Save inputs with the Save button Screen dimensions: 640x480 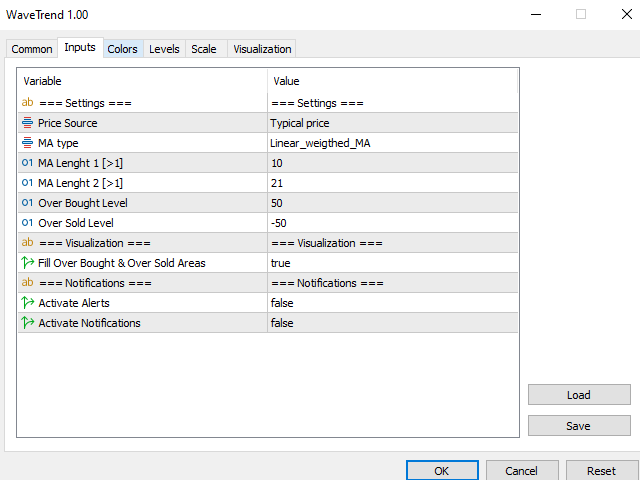(579, 426)
